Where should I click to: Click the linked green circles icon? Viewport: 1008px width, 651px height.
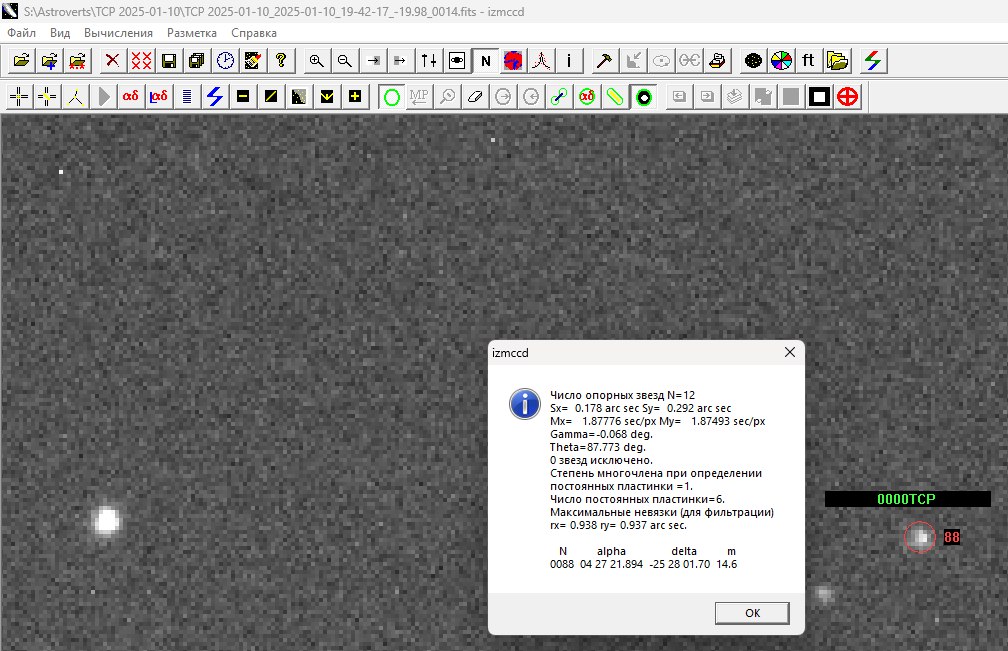(x=559, y=97)
